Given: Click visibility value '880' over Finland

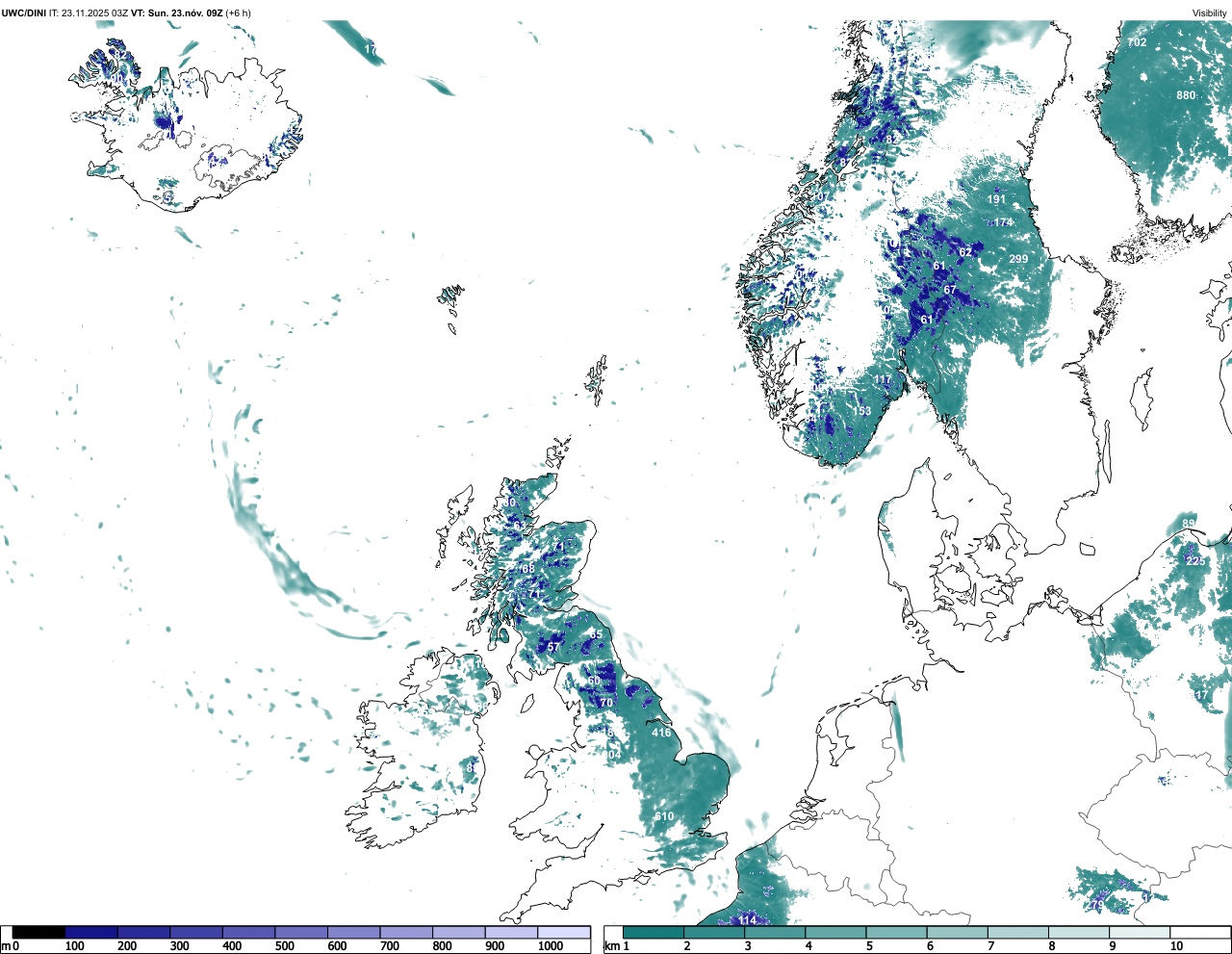Looking at the screenshot, I should pyautogui.click(x=1186, y=95).
